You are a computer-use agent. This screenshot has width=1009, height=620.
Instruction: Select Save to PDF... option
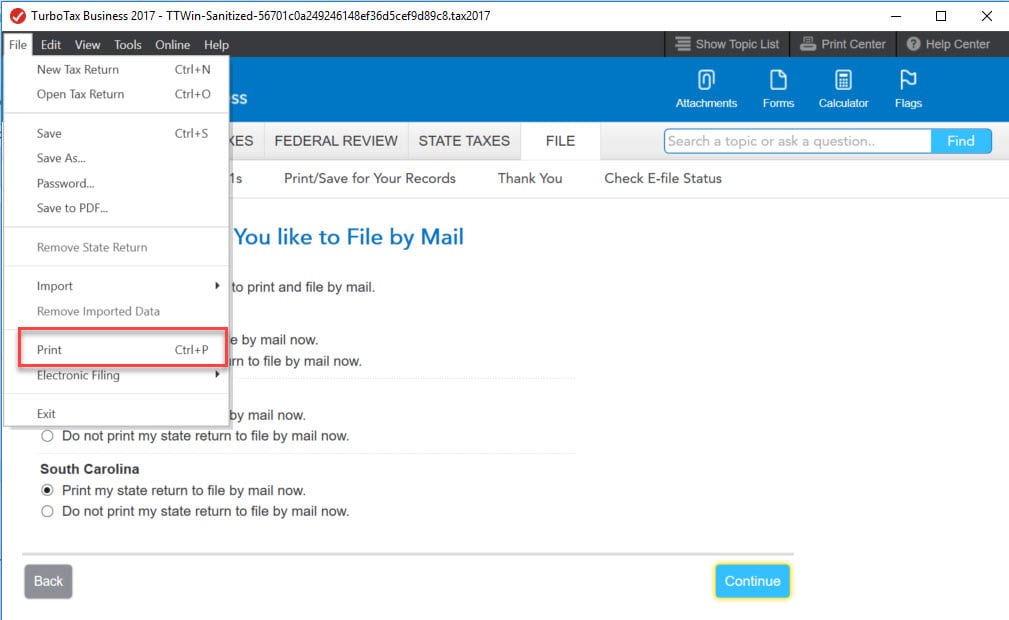click(116, 208)
